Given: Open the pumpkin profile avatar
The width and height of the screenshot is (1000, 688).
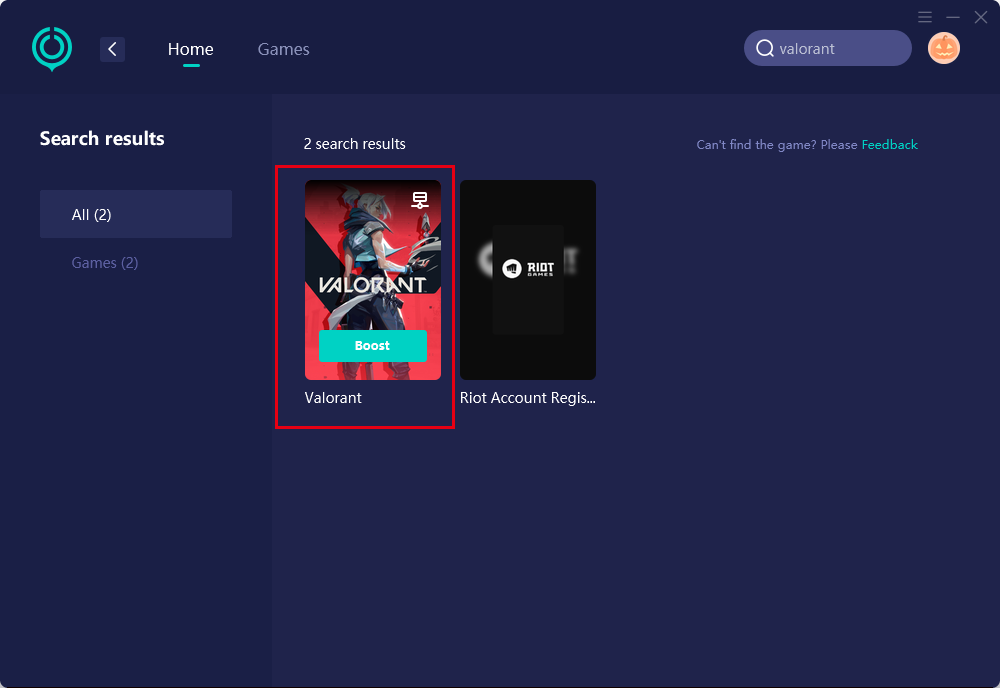Looking at the screenshot, I should click(943, 48).
